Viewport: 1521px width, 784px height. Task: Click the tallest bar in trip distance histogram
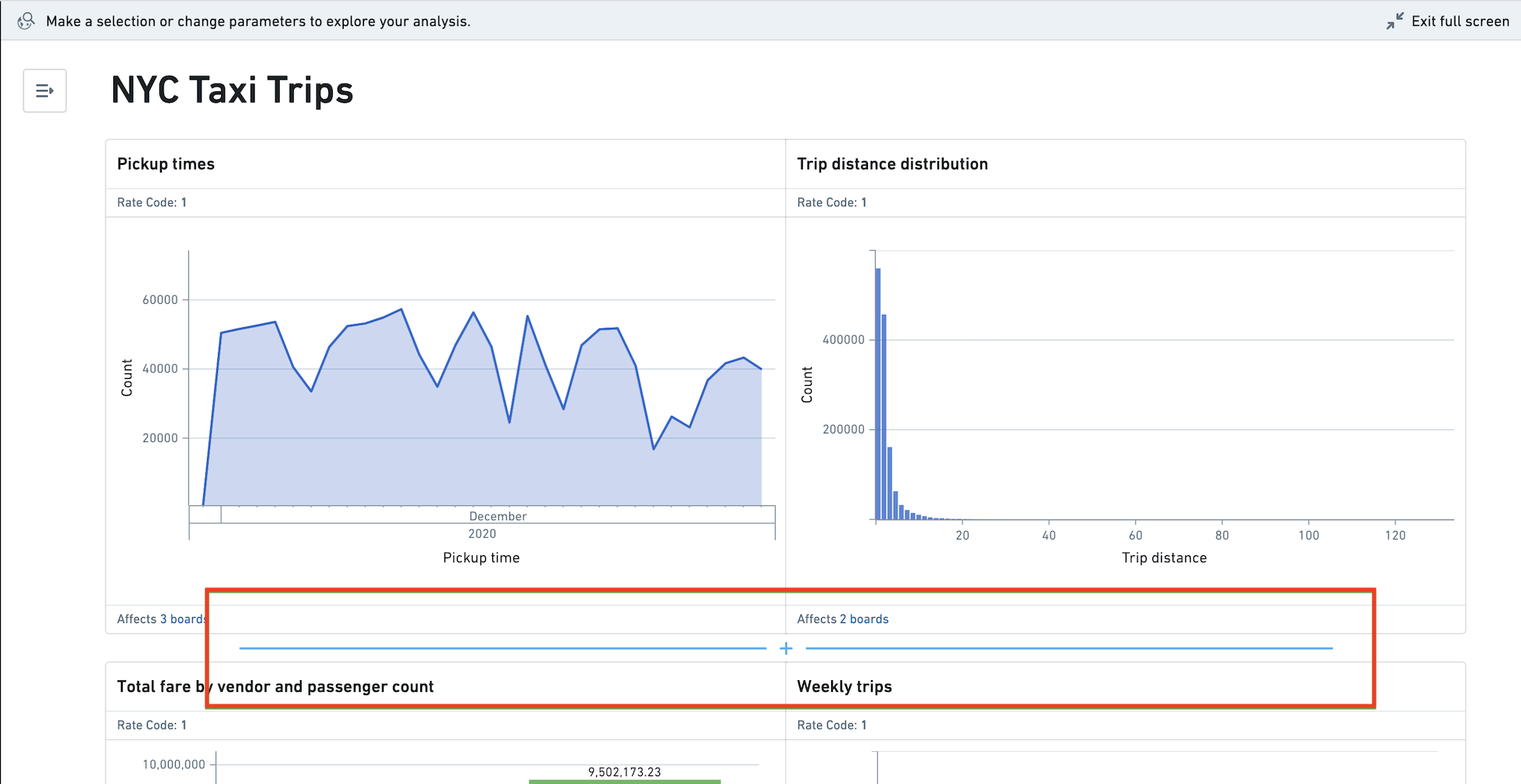(878, 394)
